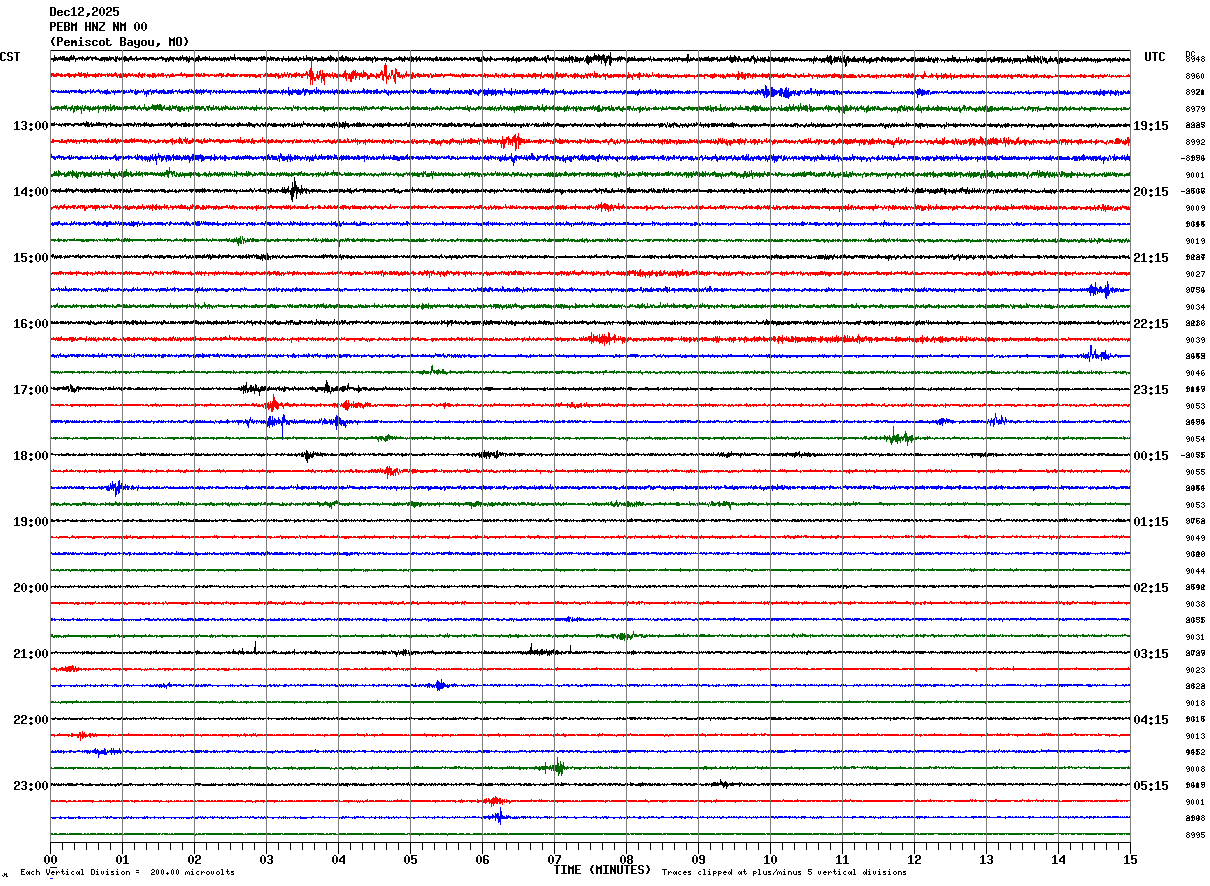Select the 16:00 CST row label
The height and width of the screenshot is (886, 1210).
click(x=31, y=324)
